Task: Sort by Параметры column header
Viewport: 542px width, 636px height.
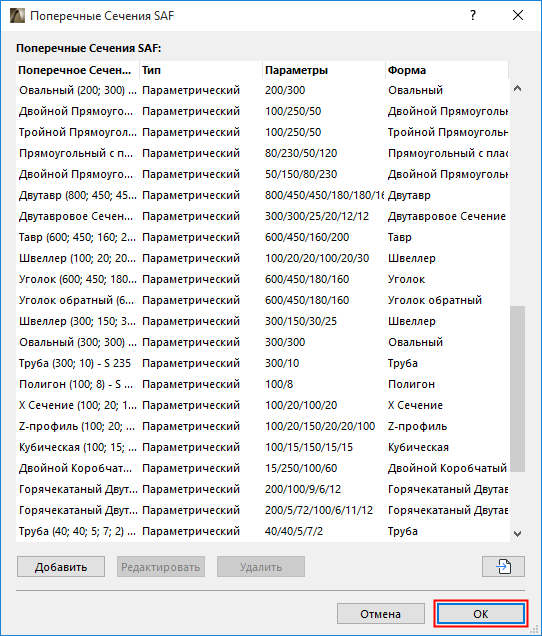Action: click(x=324, y=70)
